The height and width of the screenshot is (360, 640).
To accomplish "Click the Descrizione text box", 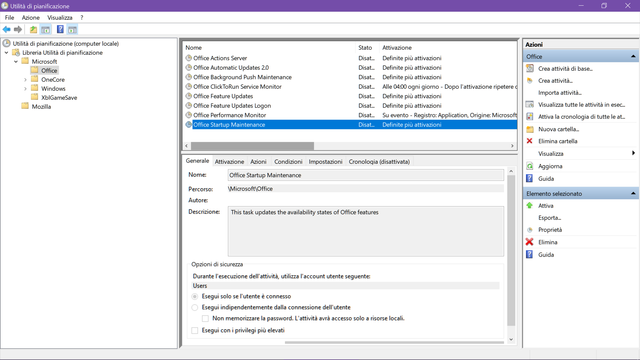I will click(x=366, y=231).
